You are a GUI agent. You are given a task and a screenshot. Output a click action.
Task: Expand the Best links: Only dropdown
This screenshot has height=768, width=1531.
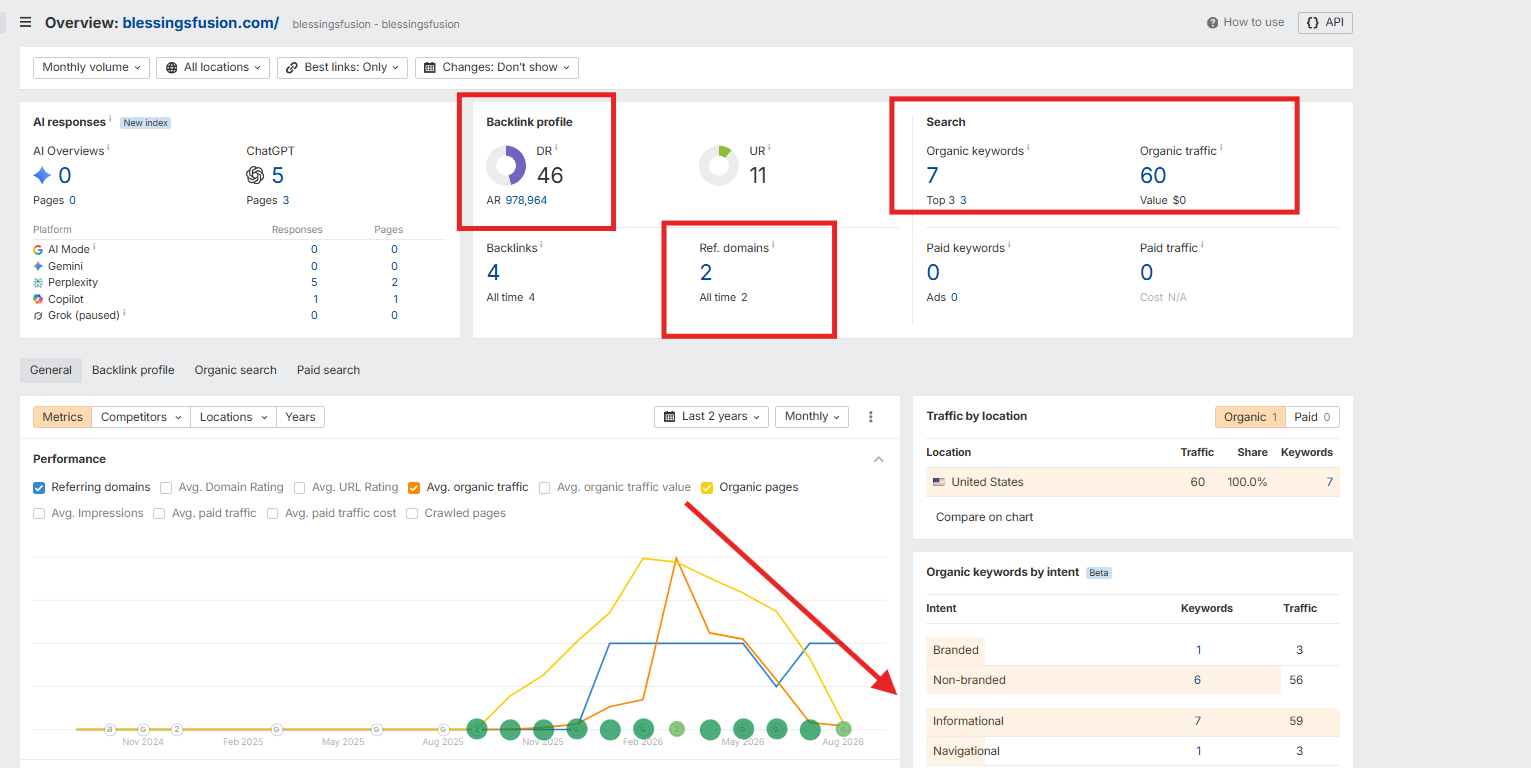[x=342, y=68]
